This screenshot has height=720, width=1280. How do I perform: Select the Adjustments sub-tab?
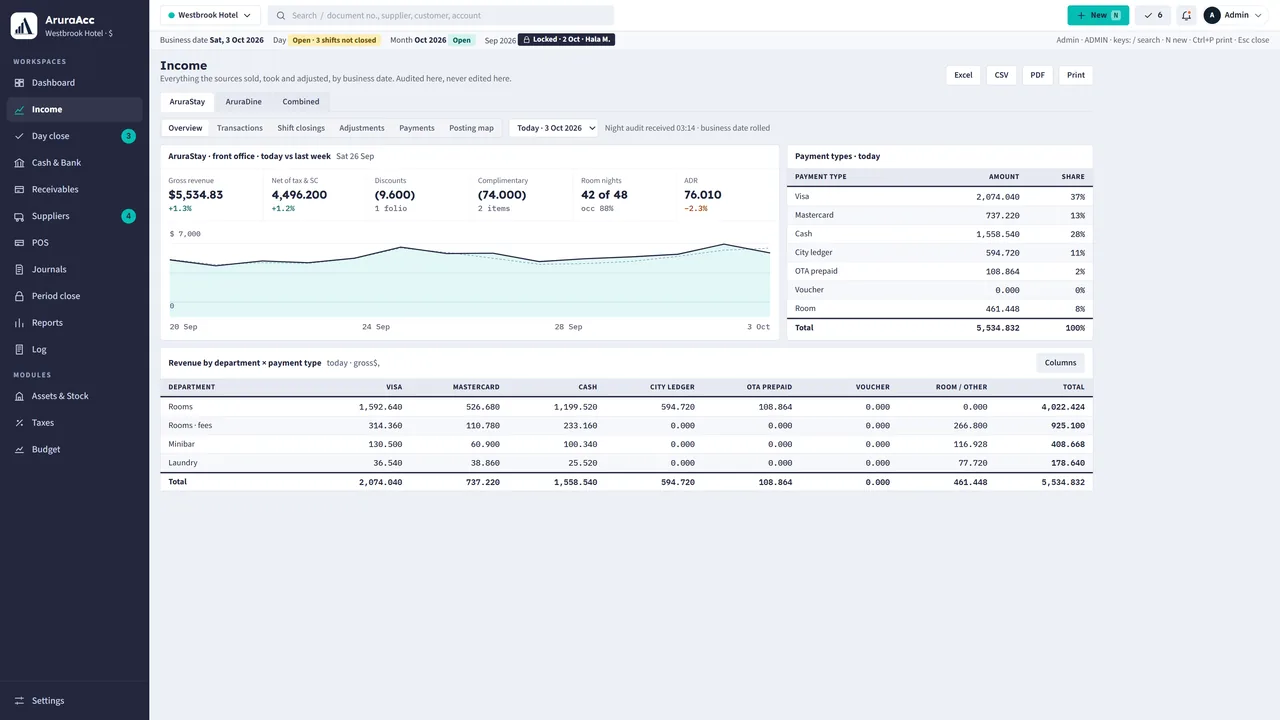pos(362,128)
